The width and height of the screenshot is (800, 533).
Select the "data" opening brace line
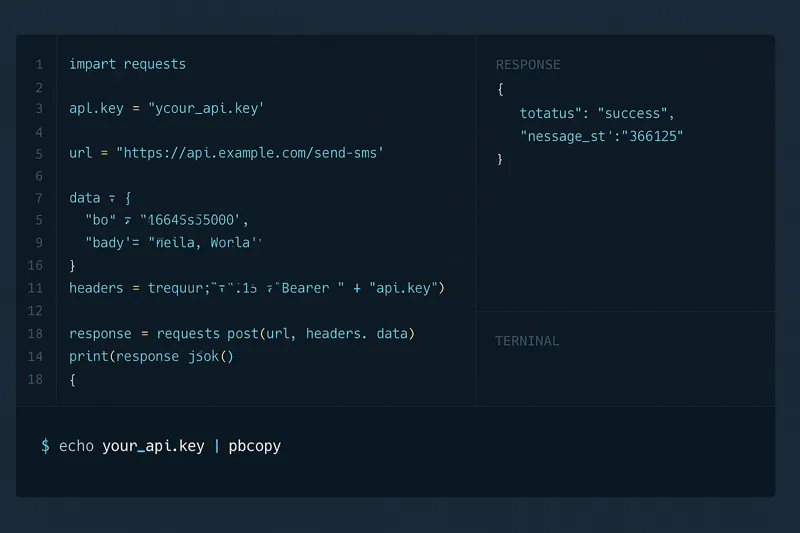pyautogui.click(x=101, y=198)
